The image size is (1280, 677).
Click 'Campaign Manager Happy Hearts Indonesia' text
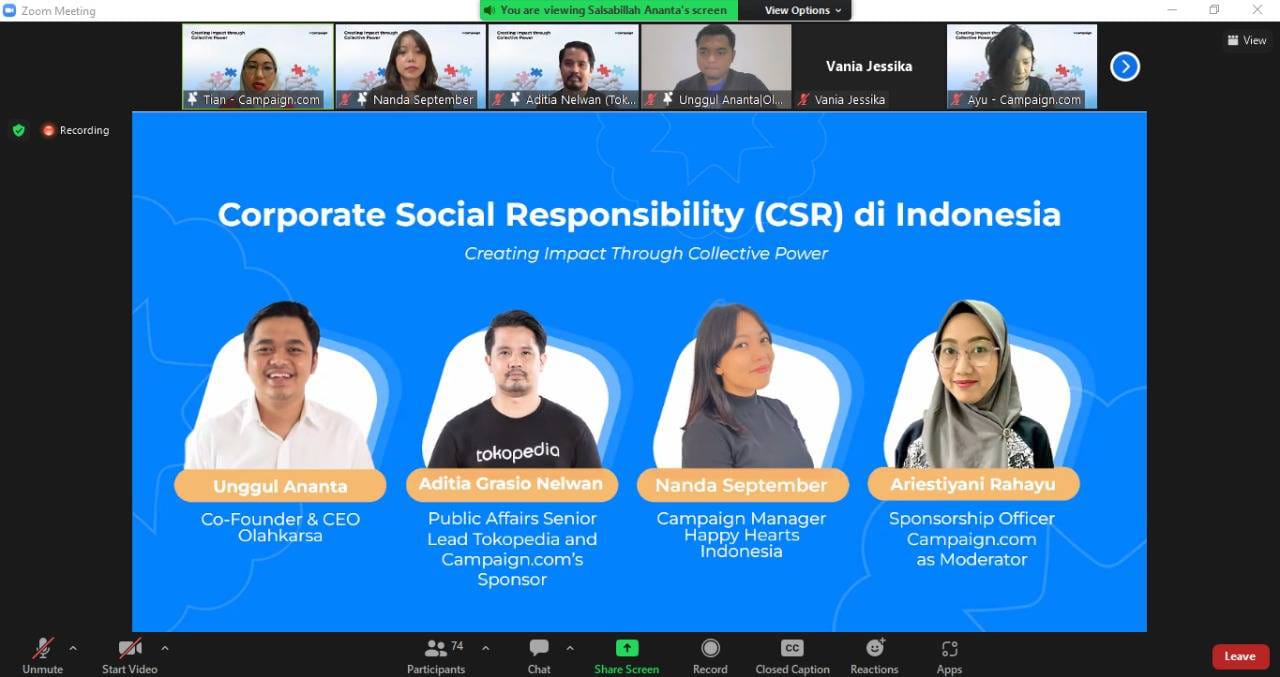click(x=741, y=534)
